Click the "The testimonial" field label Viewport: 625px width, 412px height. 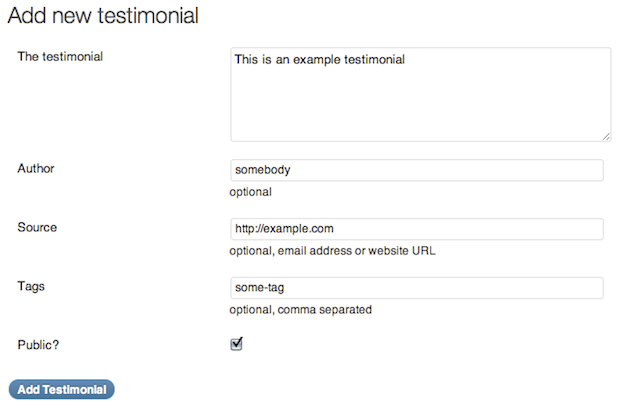tap(61, 56)
